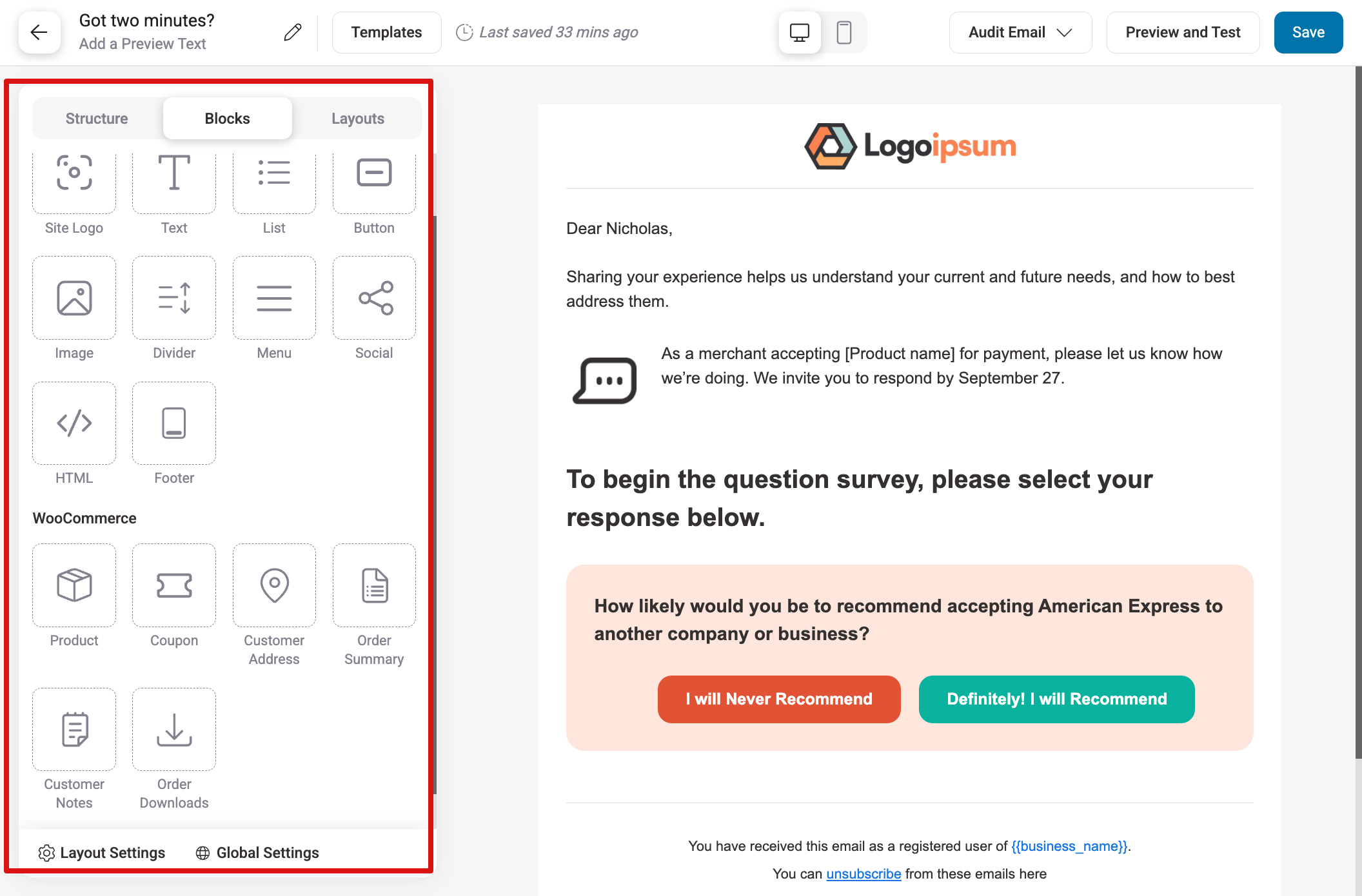Click the {{business_name}} merge tag

[1069, 846]
